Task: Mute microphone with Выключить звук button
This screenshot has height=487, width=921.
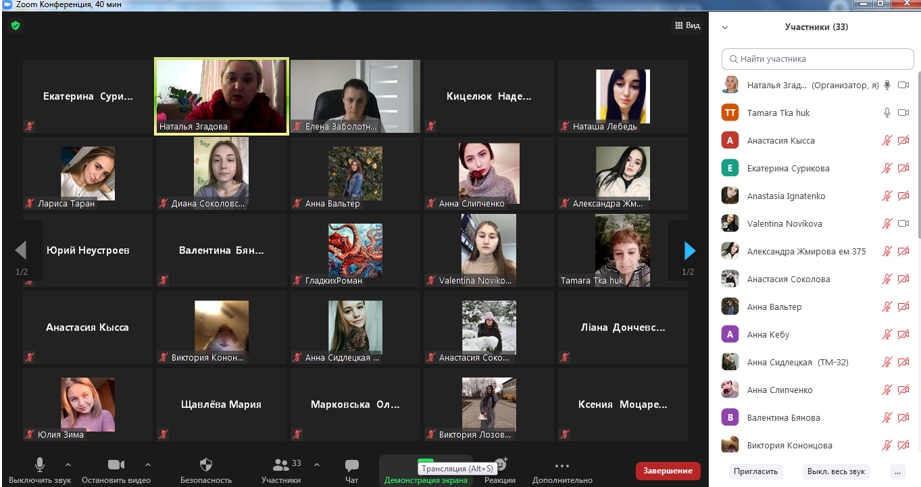Action: point(40,469)
